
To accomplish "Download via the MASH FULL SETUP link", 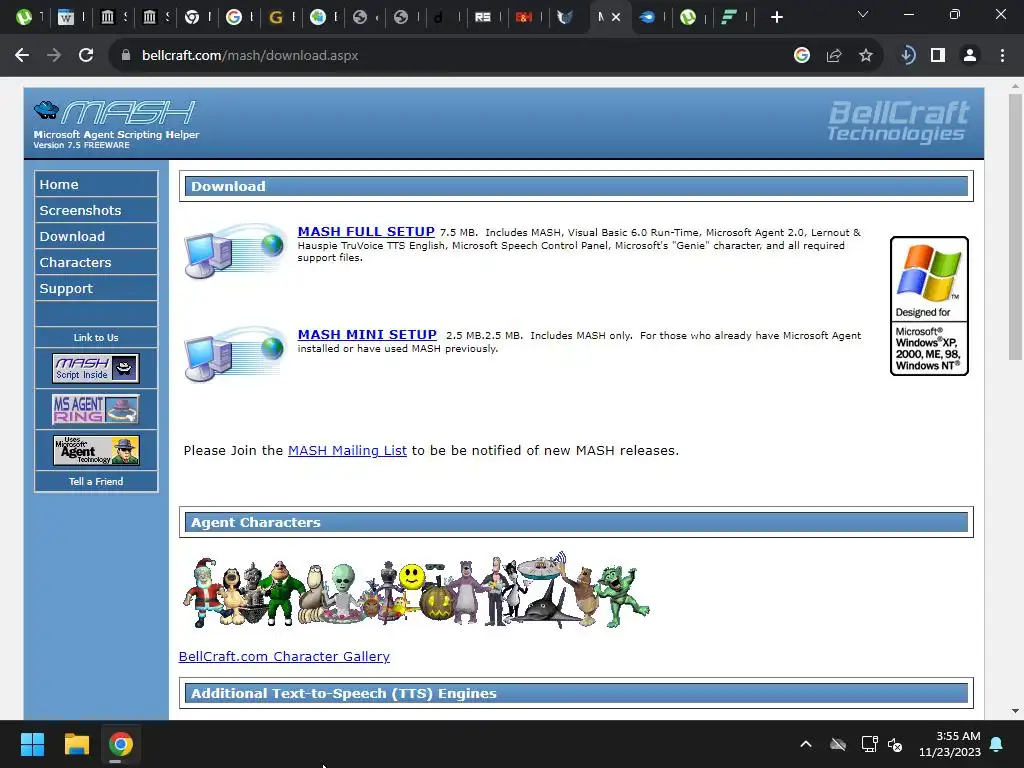I will [366, 232].
